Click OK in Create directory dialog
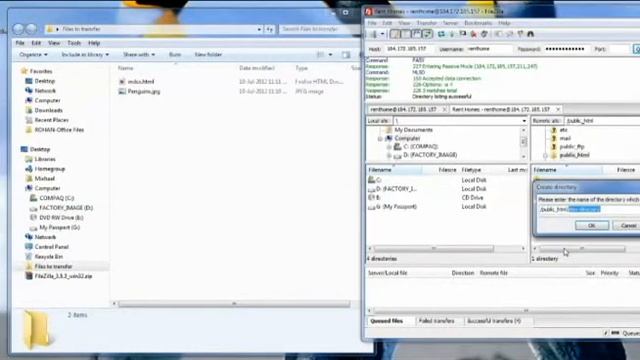The height and width of the screenshot is (360, 640). point(592,225)
